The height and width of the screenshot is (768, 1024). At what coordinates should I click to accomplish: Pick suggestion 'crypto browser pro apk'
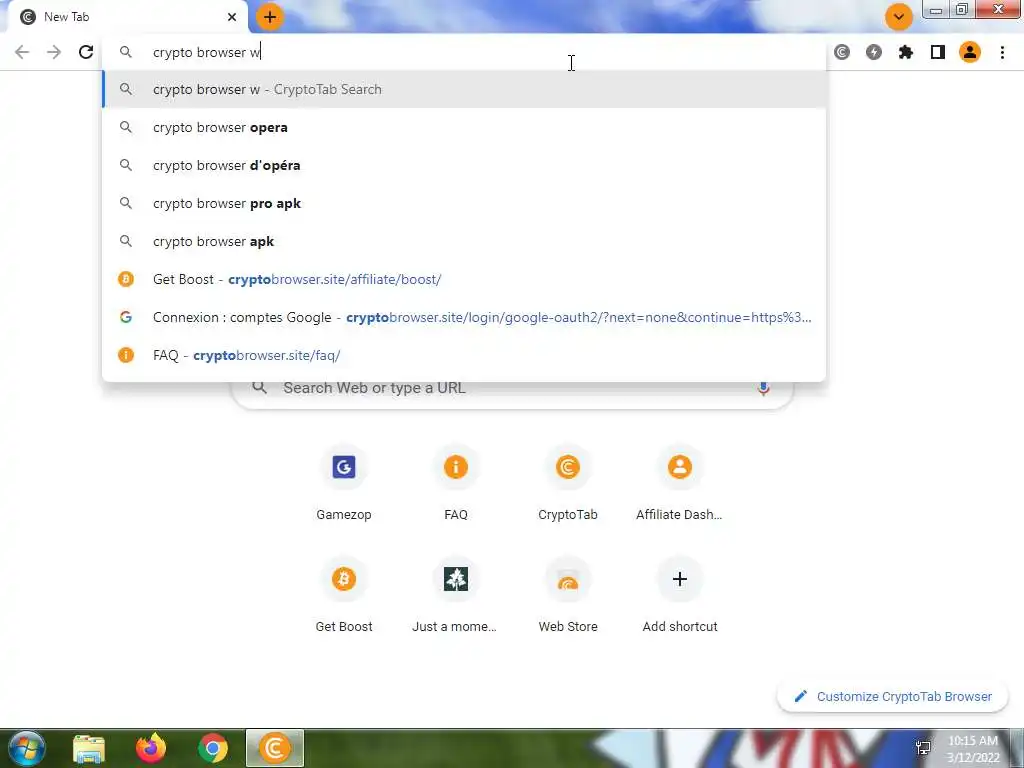[x=464, y=203]
